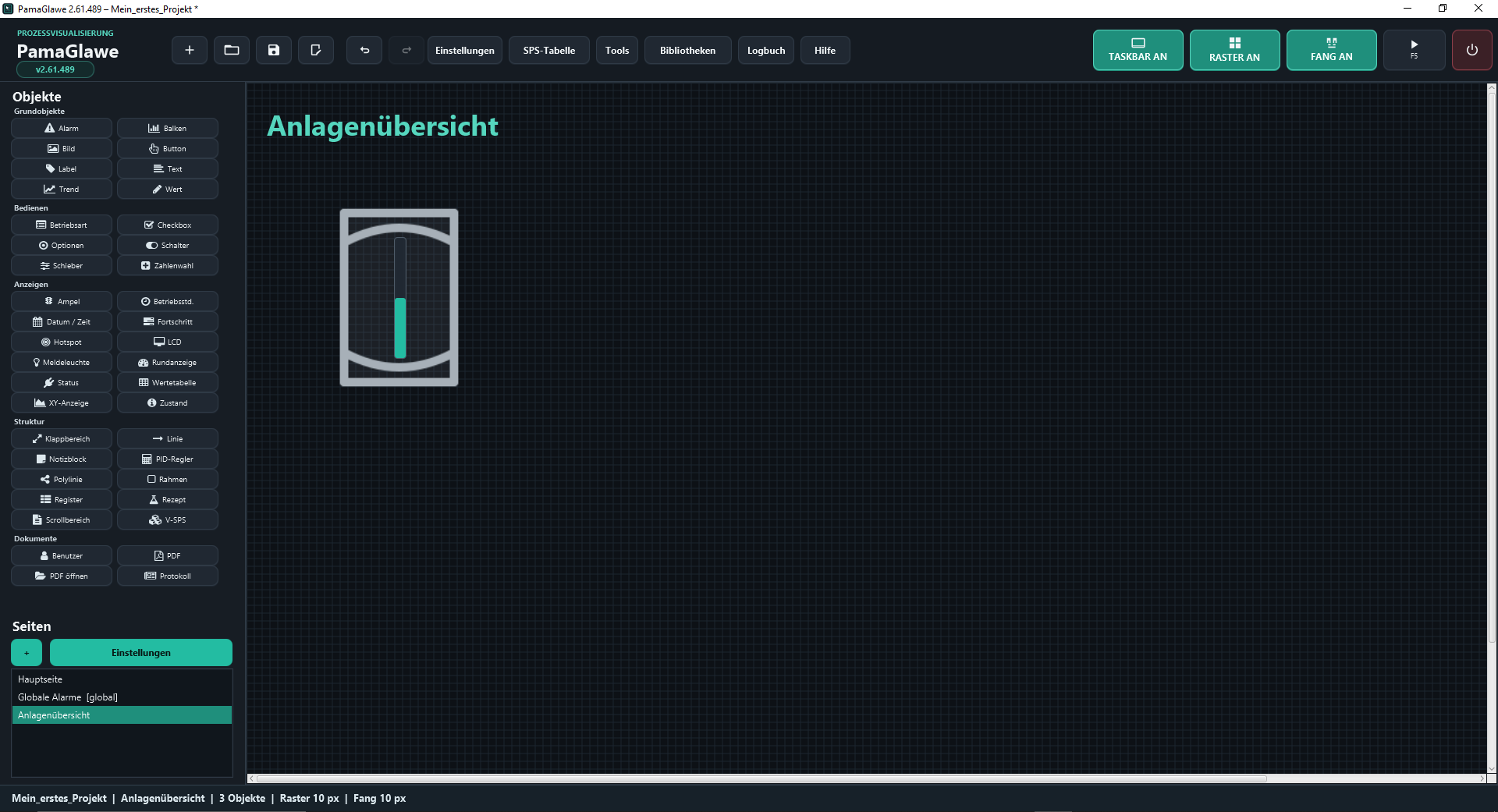
Task: Add a Meldeleuchte indicator lamp
Action: click(62, 362)
